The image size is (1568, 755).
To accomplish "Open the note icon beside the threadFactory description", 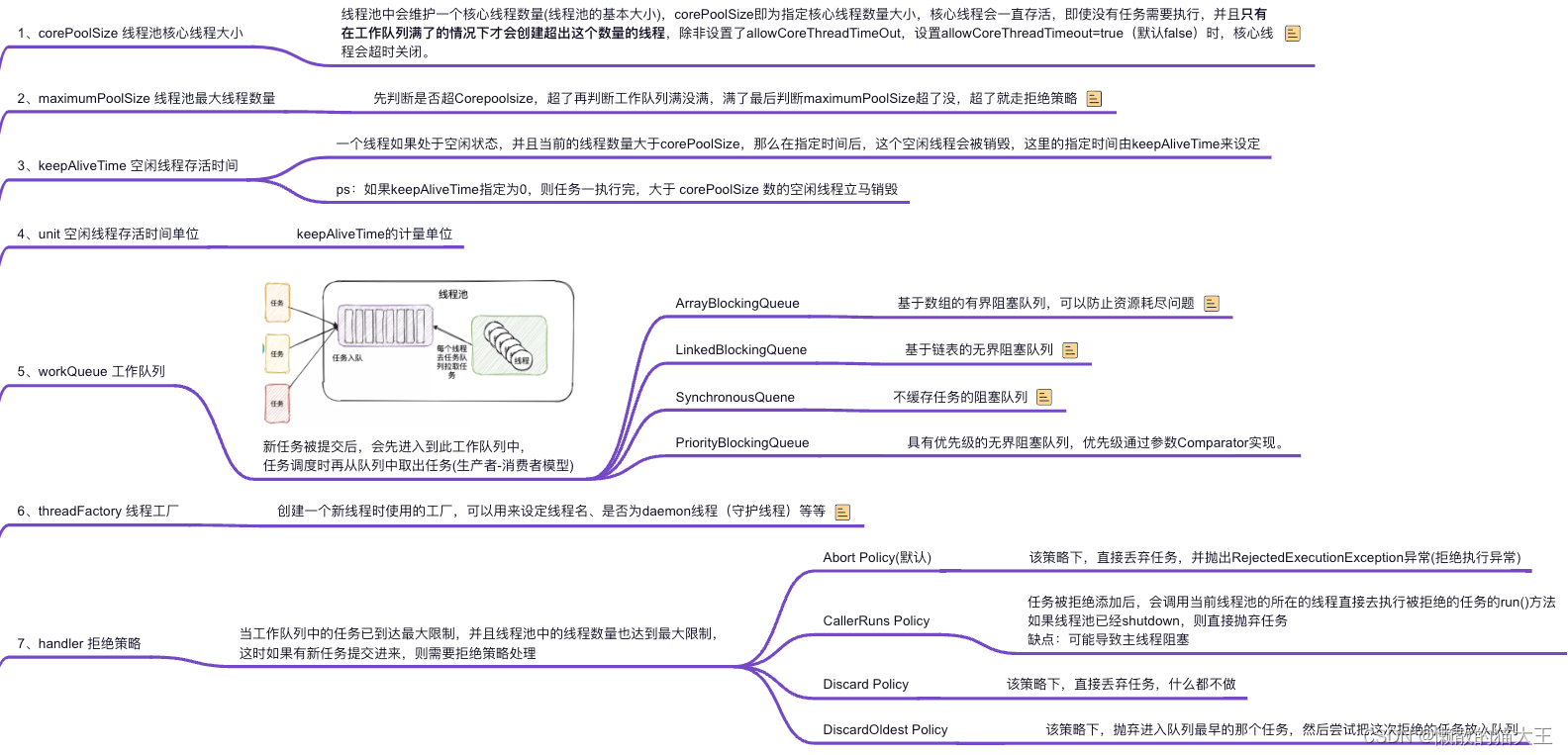I will pos(842,513).
